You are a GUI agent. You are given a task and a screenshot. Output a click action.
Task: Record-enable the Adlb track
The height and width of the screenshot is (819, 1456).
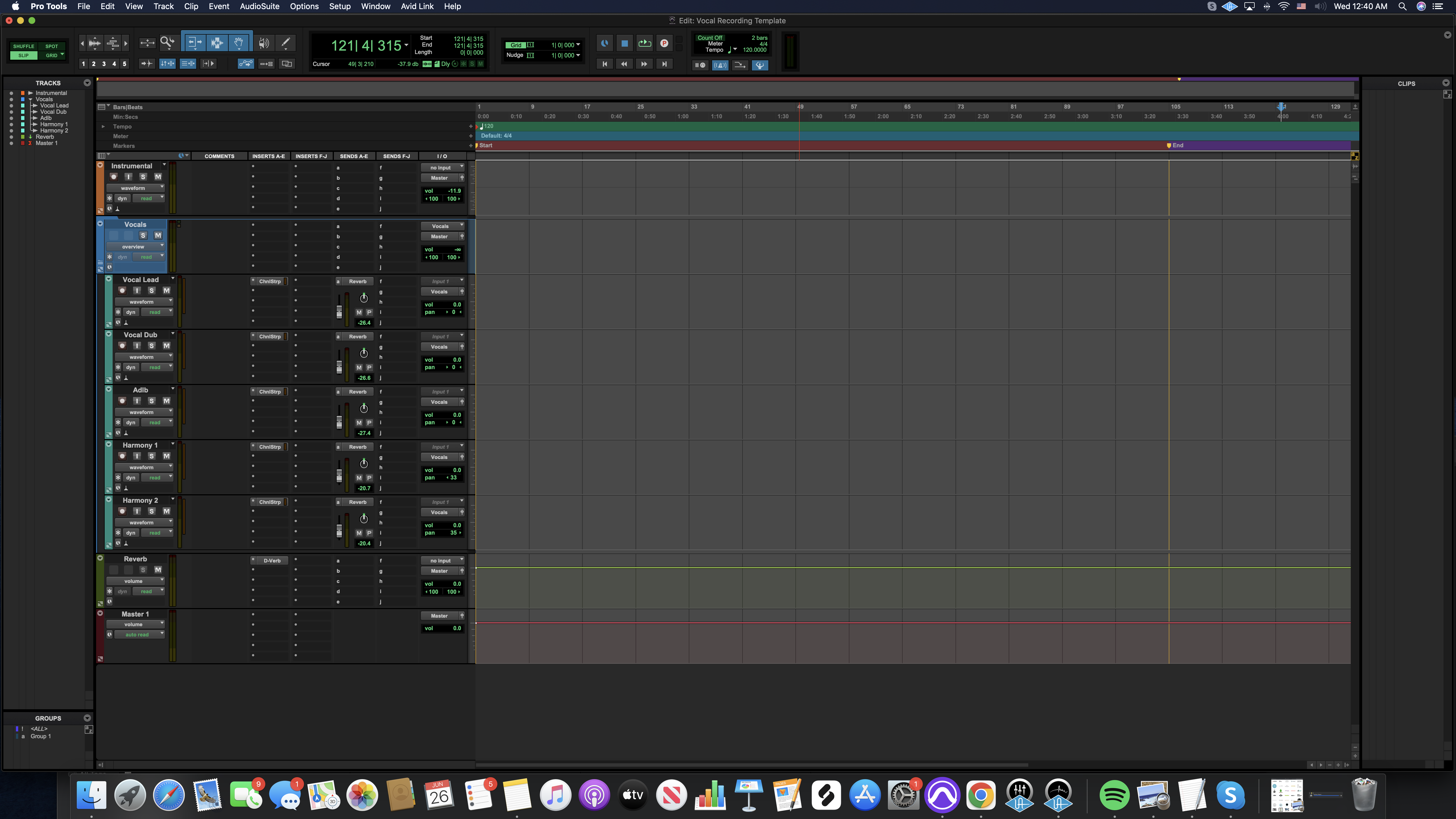[122, 401]
